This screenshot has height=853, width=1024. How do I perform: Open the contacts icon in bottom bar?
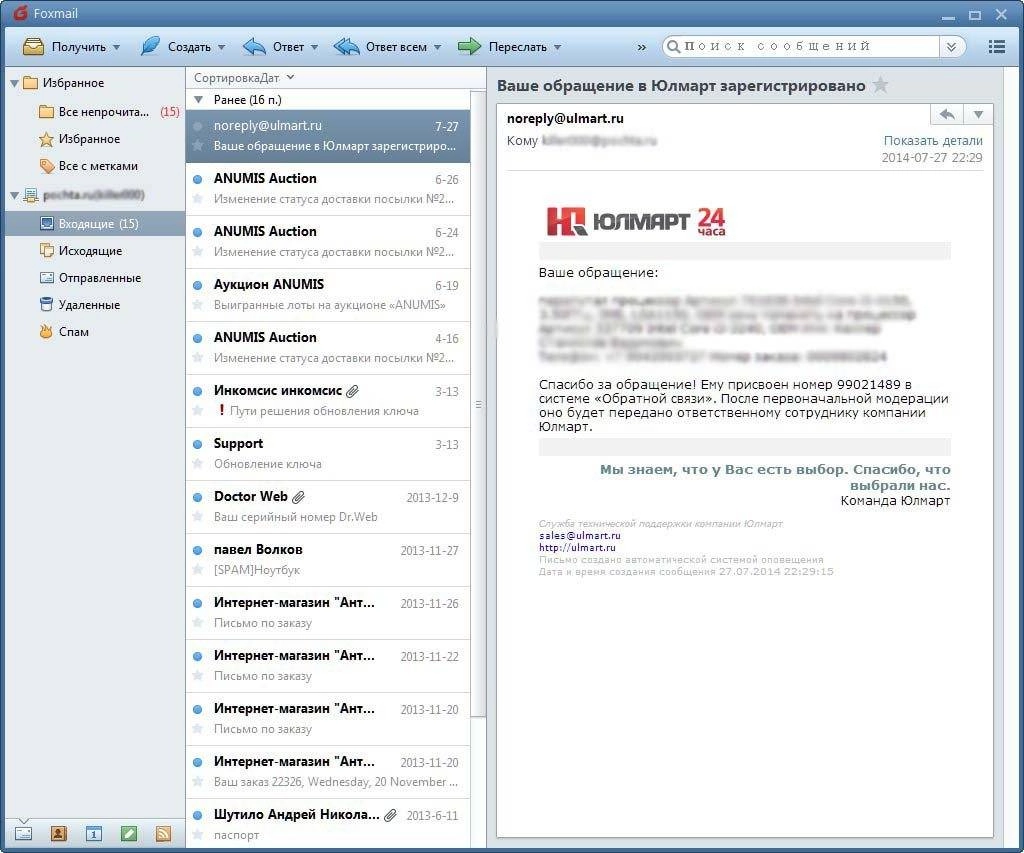coord(59,833)
